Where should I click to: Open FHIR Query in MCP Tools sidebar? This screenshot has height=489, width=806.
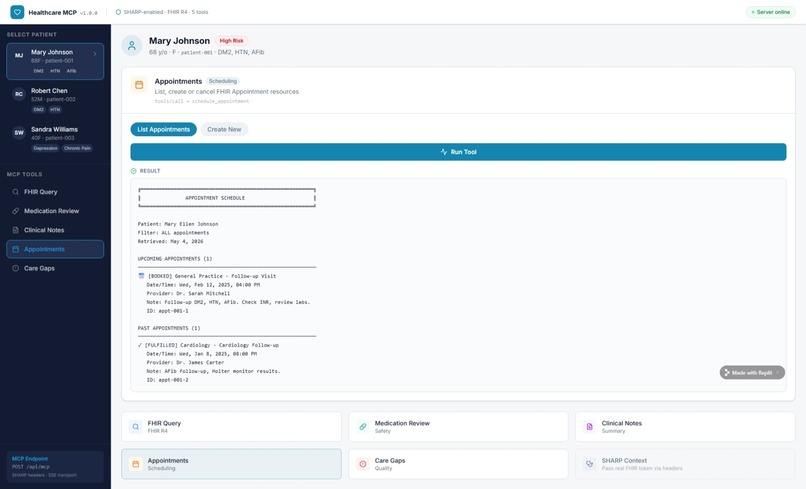[55, 192]
